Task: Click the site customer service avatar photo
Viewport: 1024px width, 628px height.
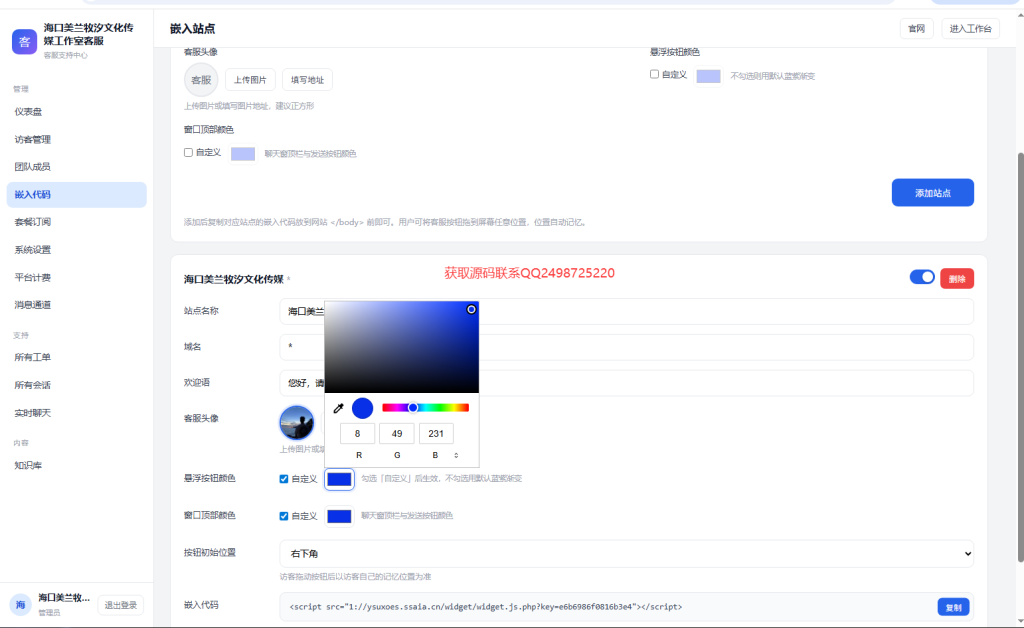Action: pos(296,422)
